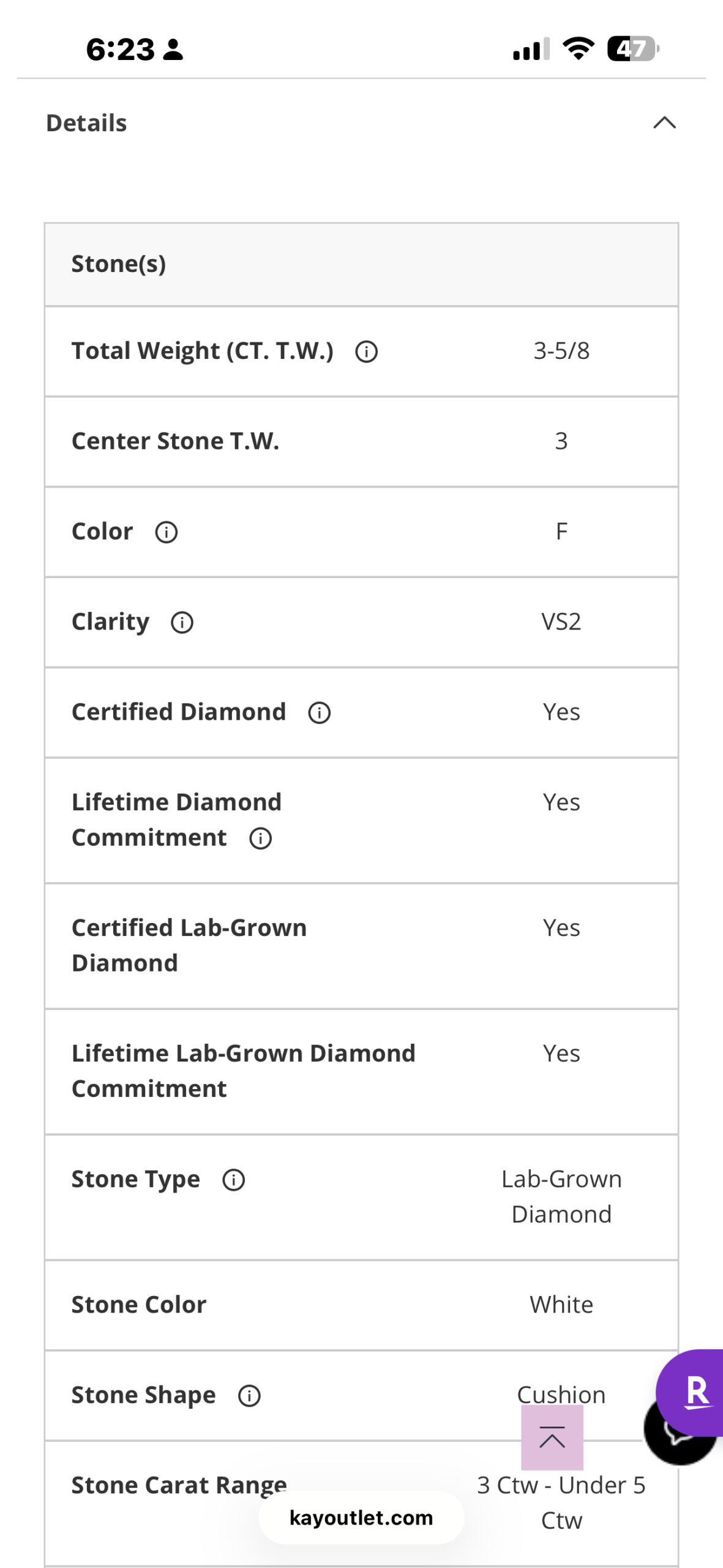Collapse the Details section chevron
Viewport: 723px width, 1568px height.
pos(664,123)
